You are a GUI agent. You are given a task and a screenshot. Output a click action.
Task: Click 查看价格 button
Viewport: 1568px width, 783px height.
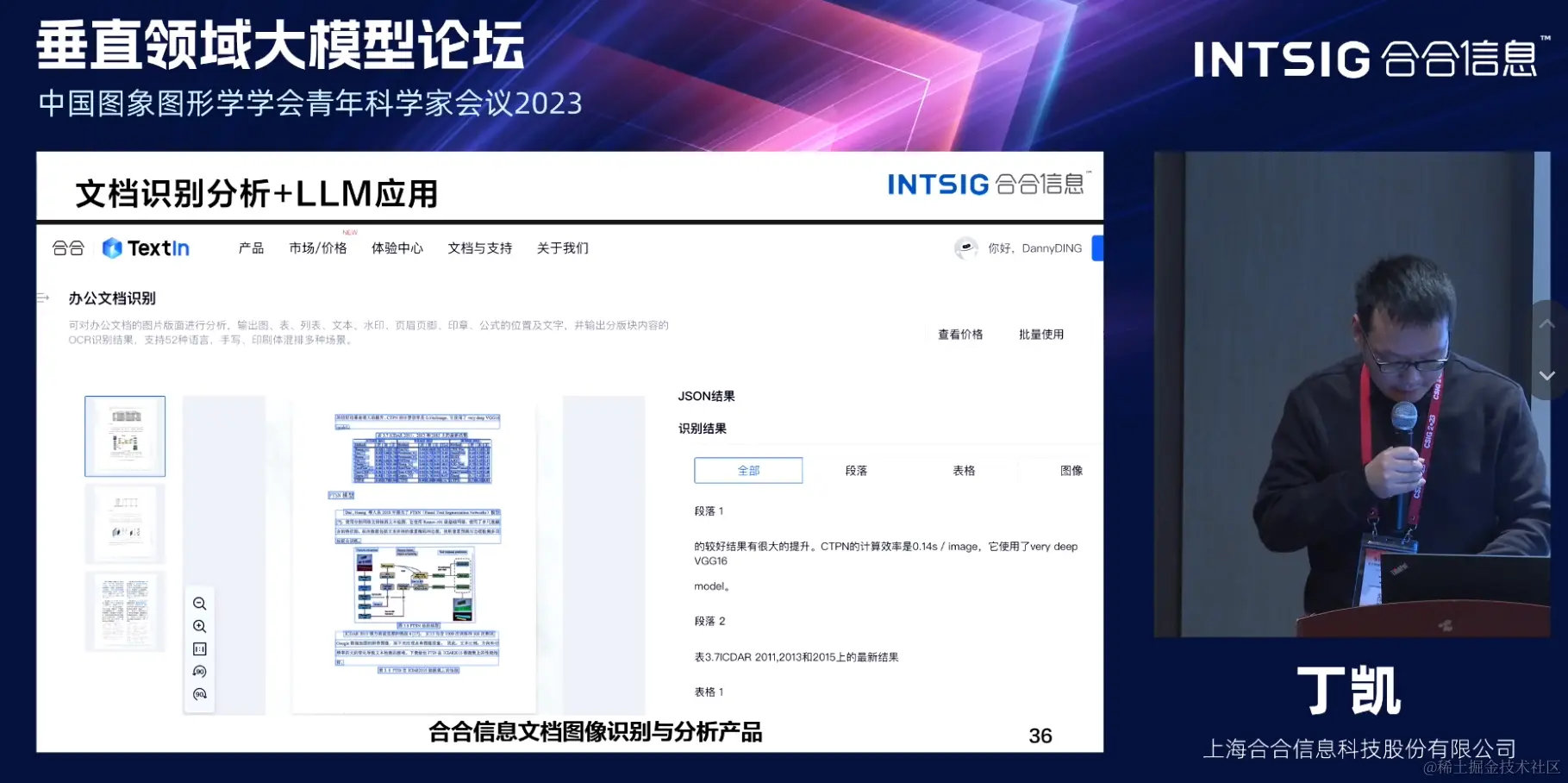(960, 335)
